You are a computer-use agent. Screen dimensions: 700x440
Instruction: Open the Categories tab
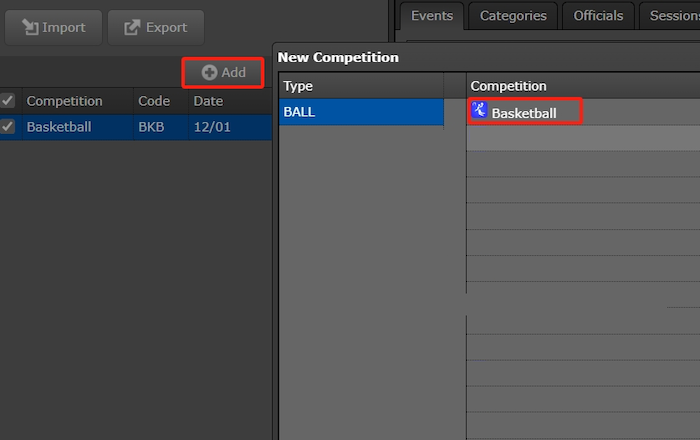513,15
